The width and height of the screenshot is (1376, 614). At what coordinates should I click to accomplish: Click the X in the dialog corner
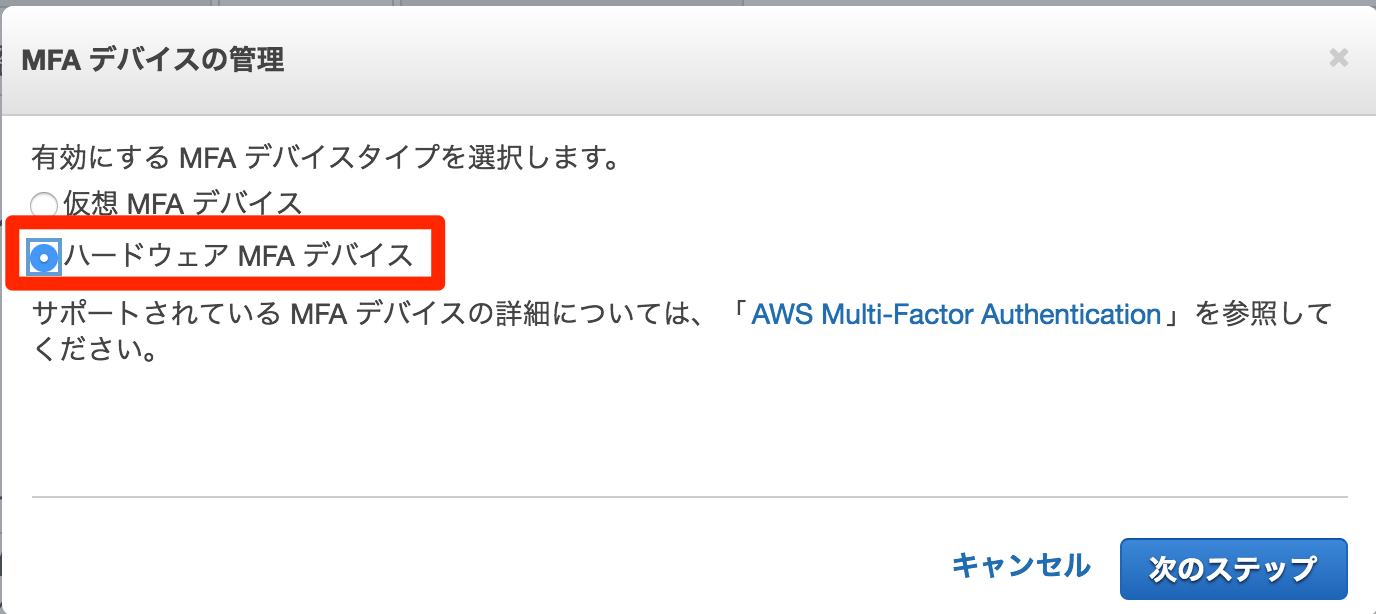tap(1338, 57)
